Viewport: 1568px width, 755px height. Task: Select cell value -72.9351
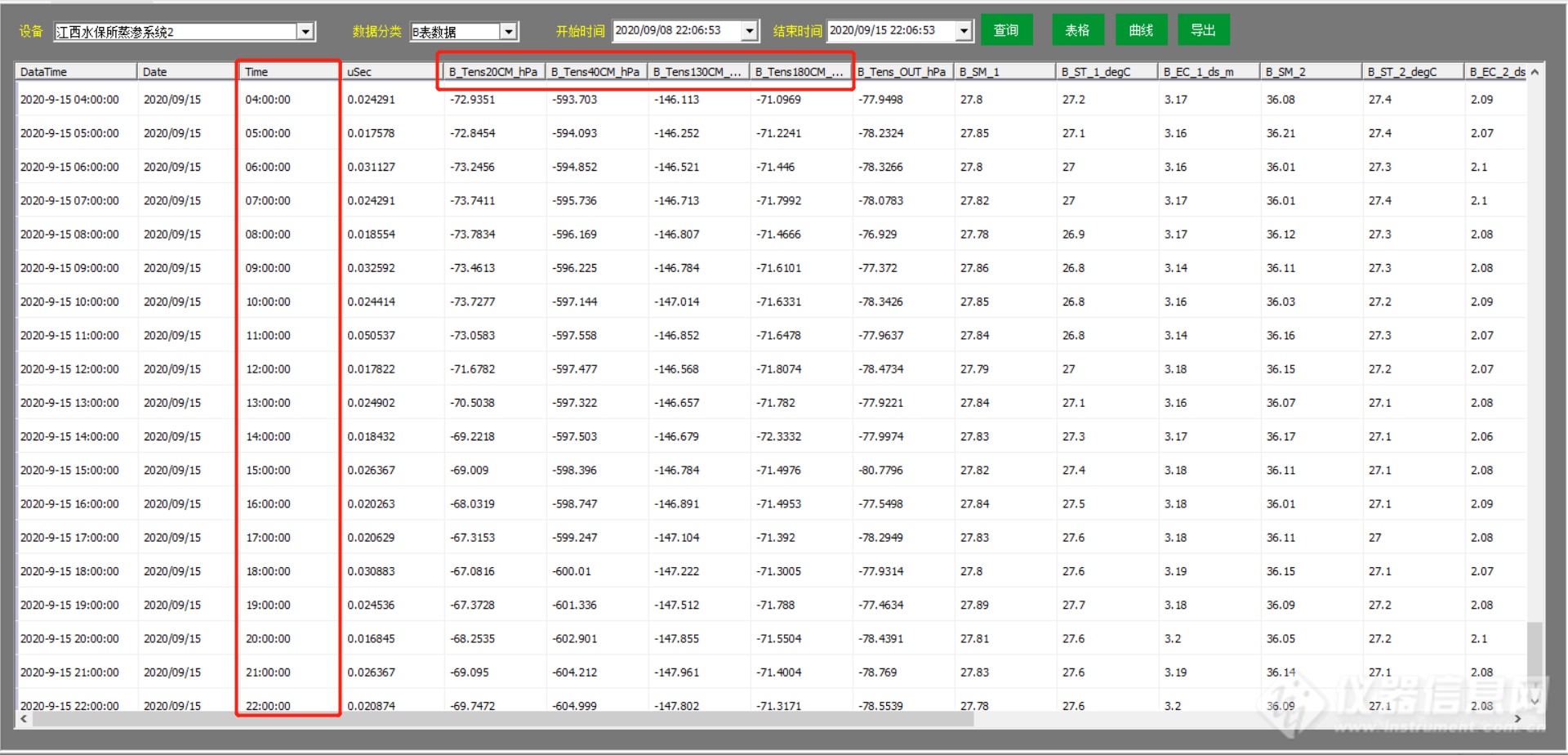(473, 100)
